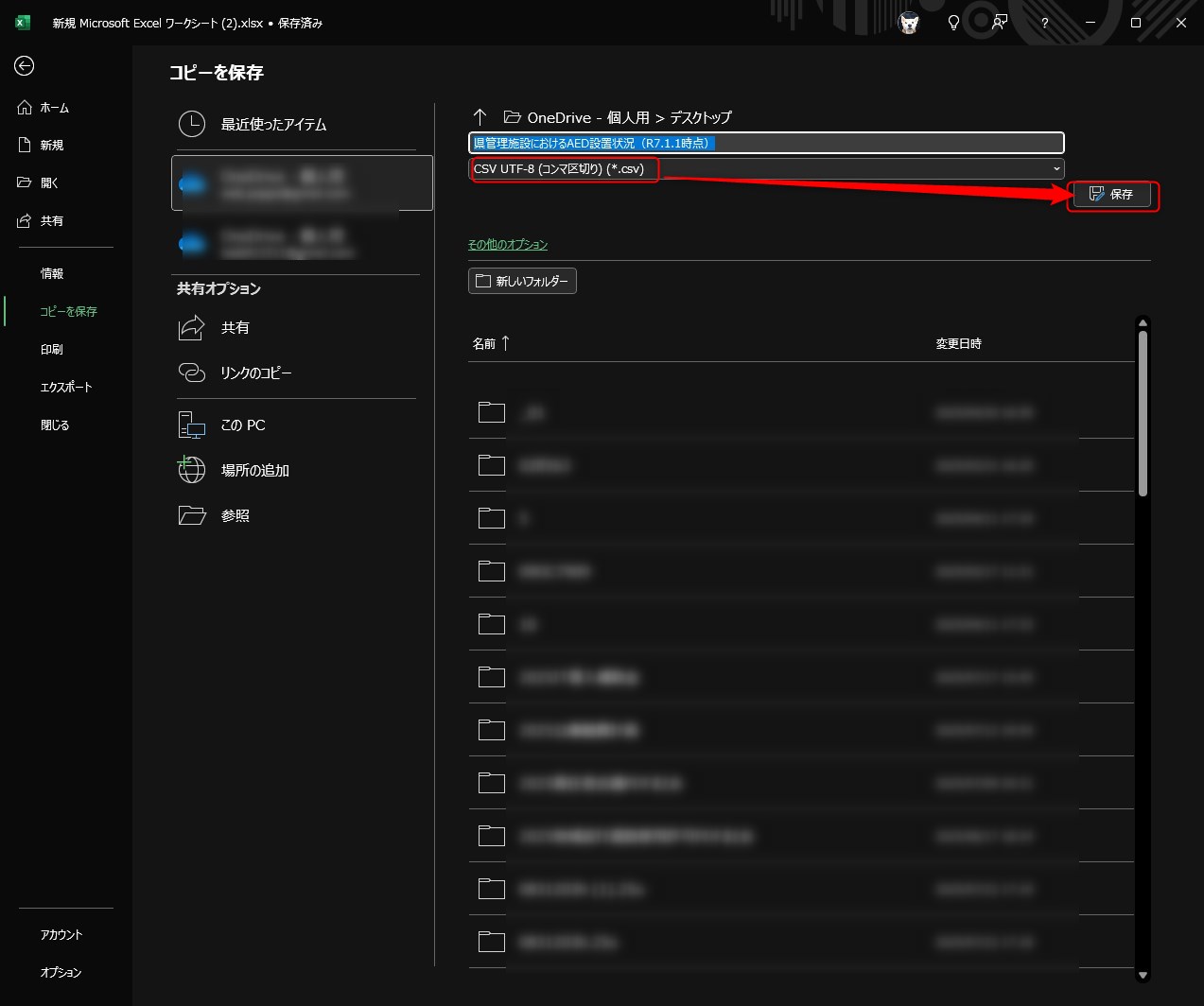This screenshot has height=1006, width=1204.
Task: Select 印刷 in the left menu
Action: click(x=52, y=349)
